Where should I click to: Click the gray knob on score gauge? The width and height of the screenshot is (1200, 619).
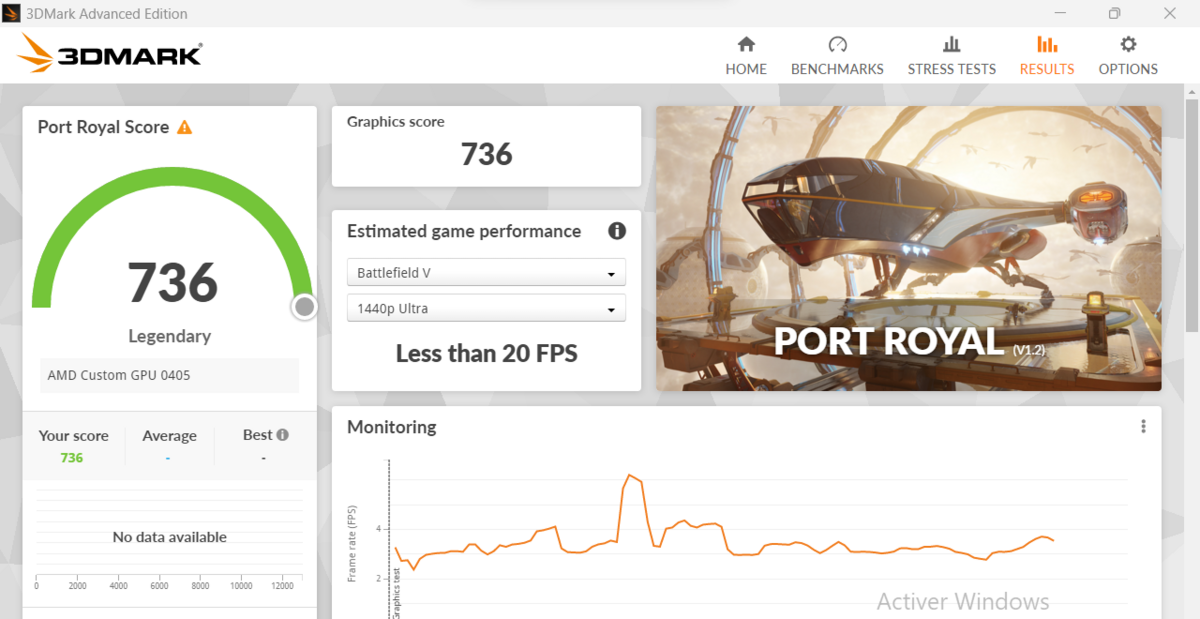[305, 307]
